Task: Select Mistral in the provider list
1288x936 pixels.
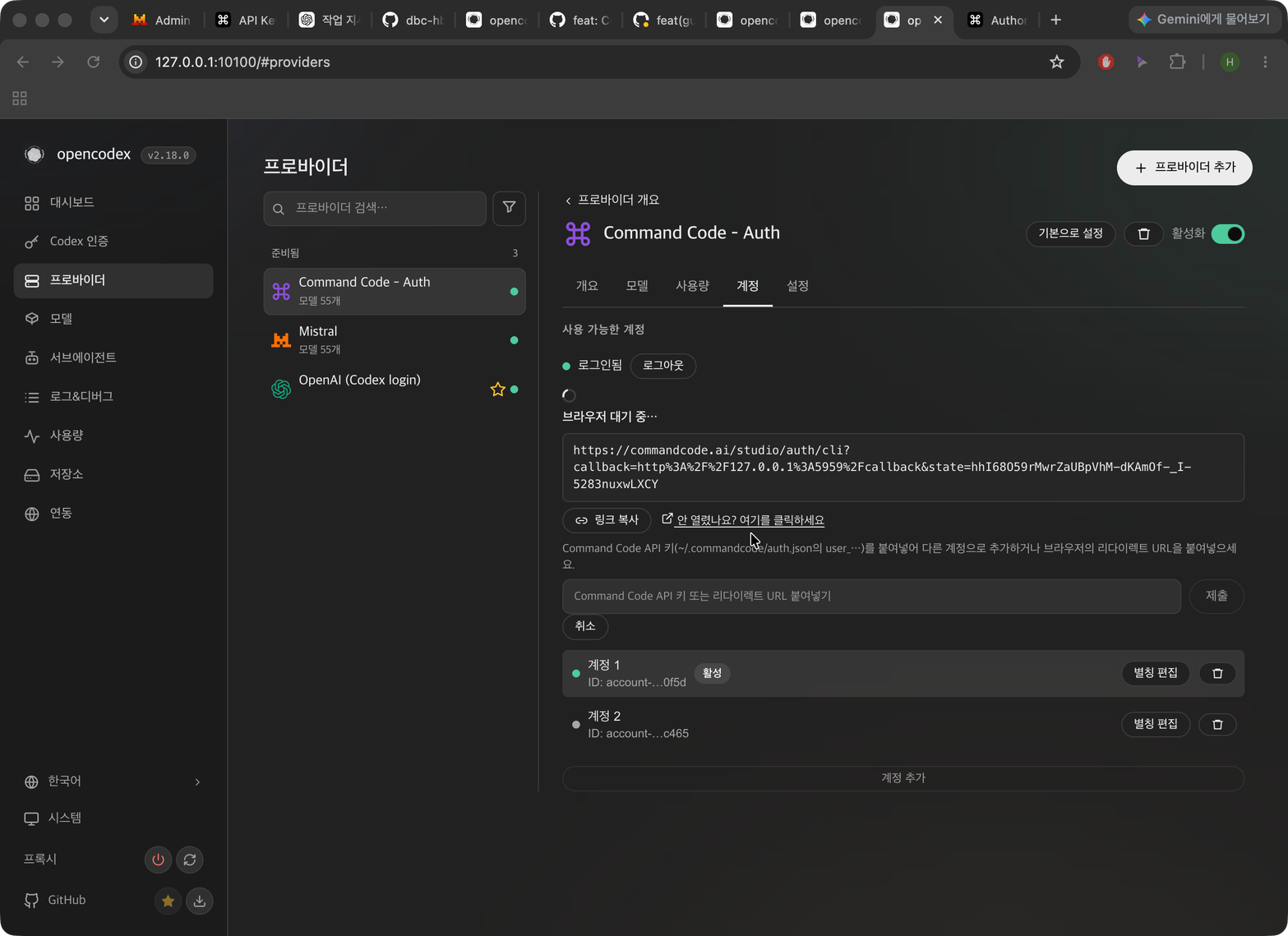Action: 395,340
